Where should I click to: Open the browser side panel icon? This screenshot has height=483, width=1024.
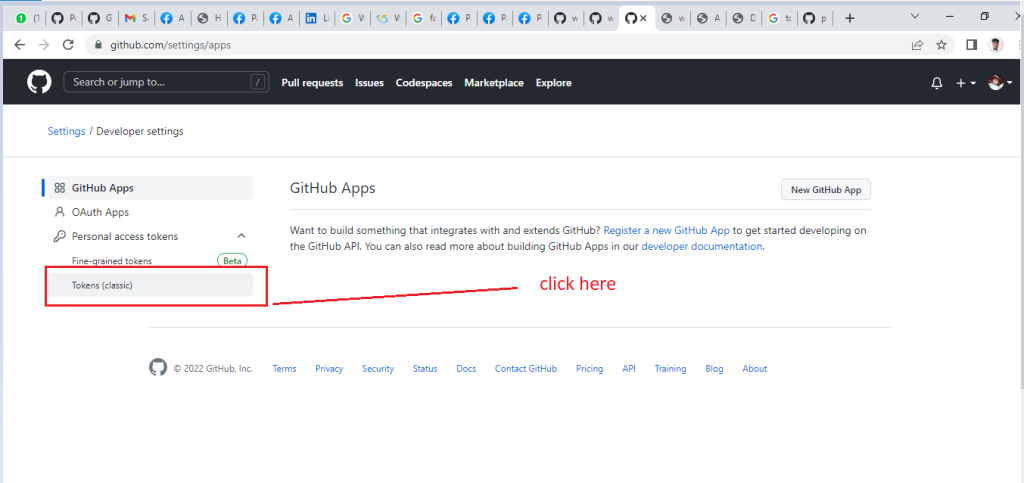point(971,45)
